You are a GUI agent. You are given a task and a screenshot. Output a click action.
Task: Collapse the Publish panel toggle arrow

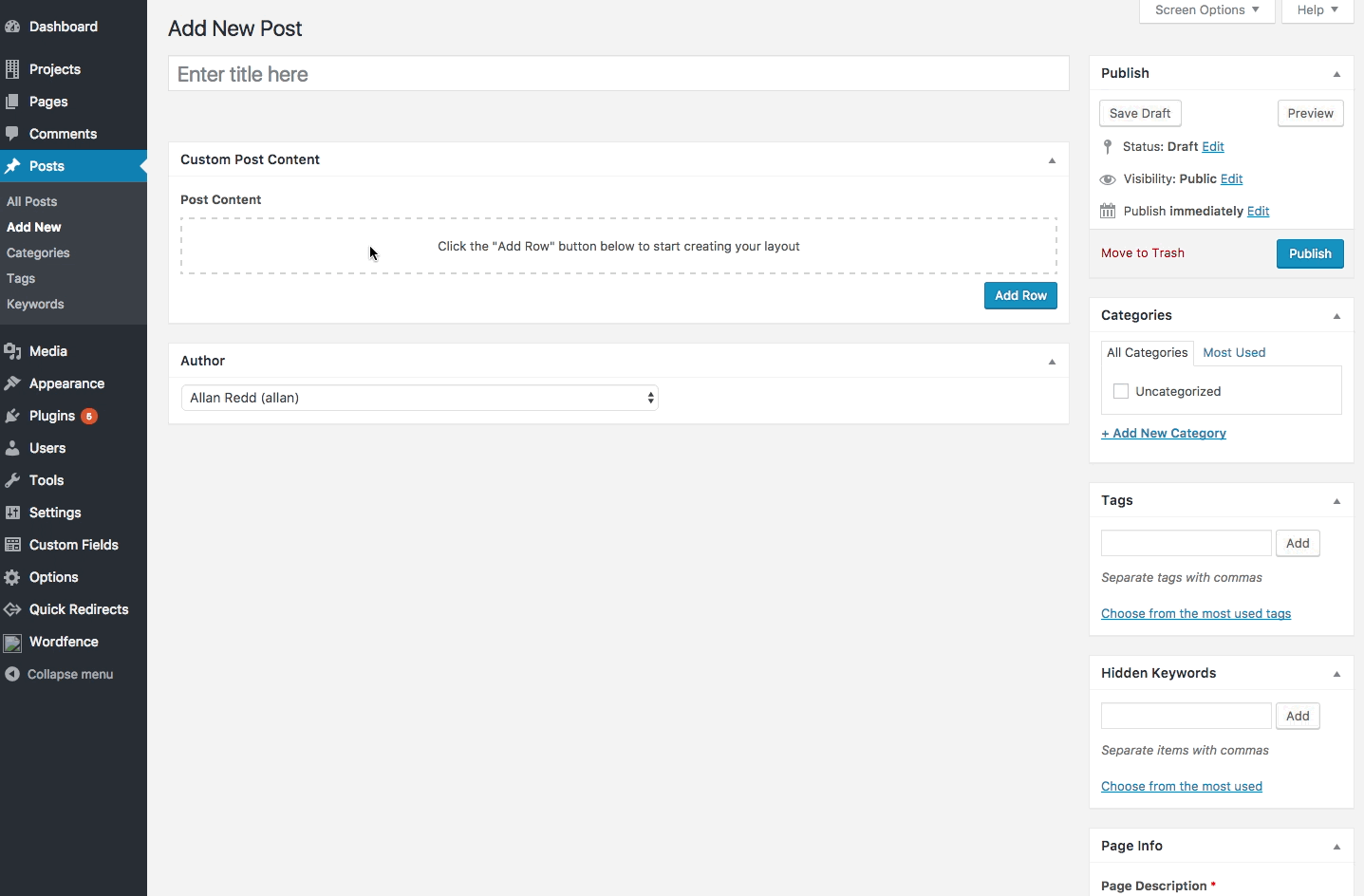pyautogui.click(x=1336, y=74)
